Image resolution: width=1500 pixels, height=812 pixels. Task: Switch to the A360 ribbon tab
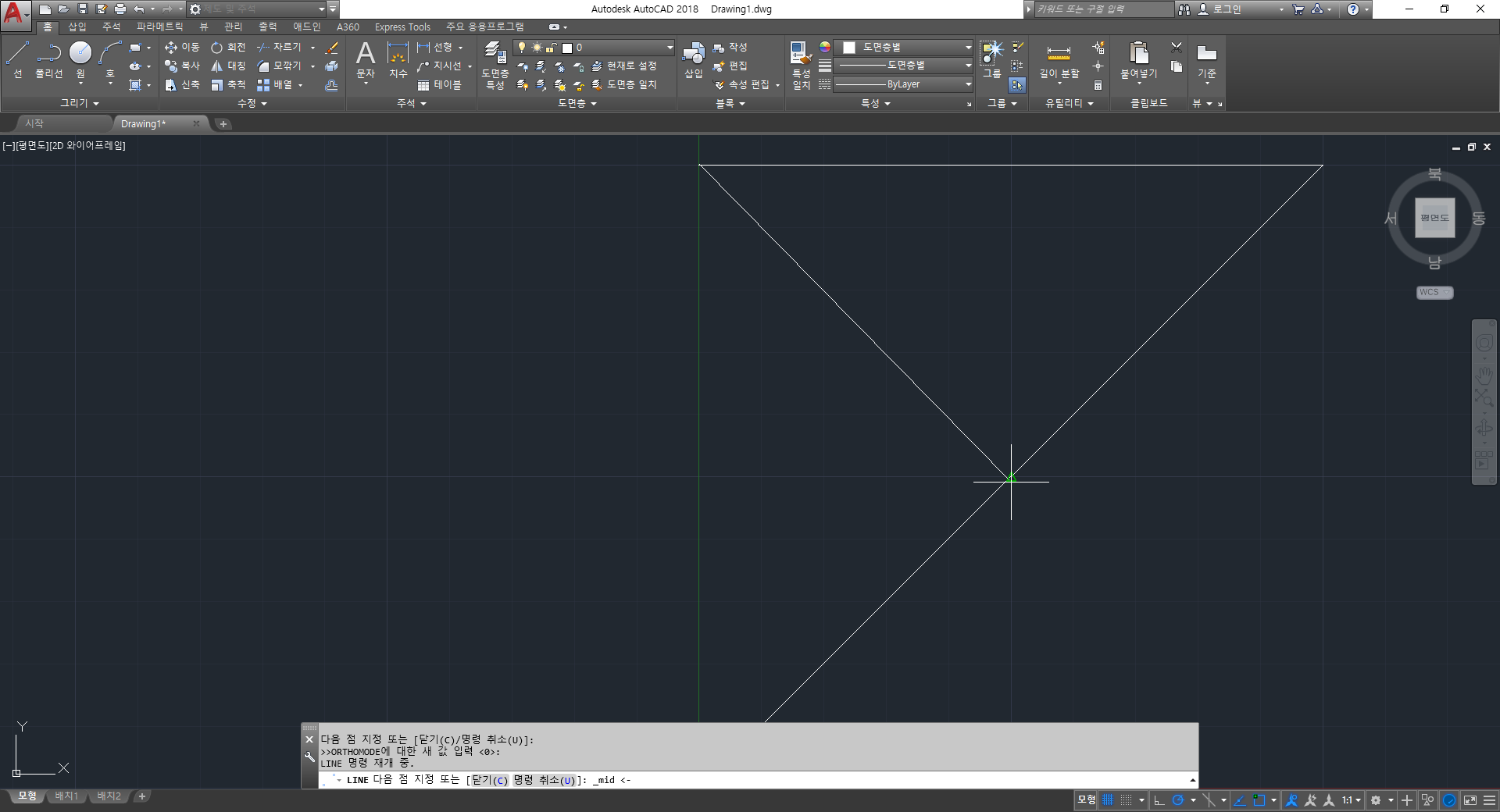pyautogui.click(x=348, y=27)
